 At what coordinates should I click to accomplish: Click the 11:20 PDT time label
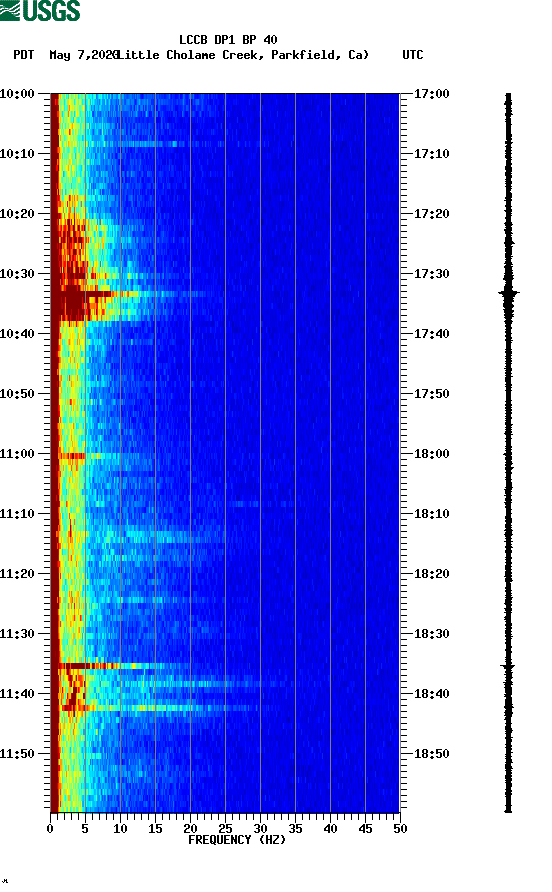pos(18,574)
